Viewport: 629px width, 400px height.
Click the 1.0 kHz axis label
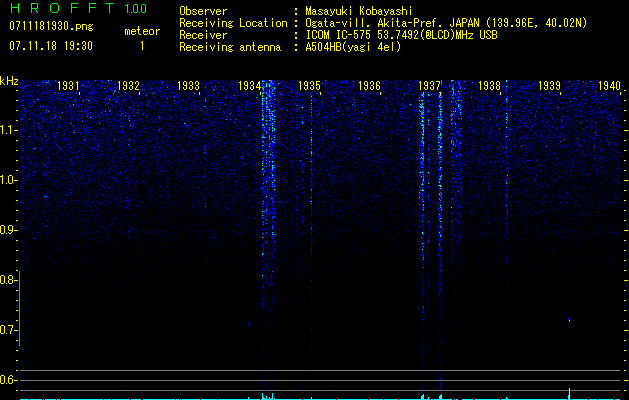click(x=9, y=180)
